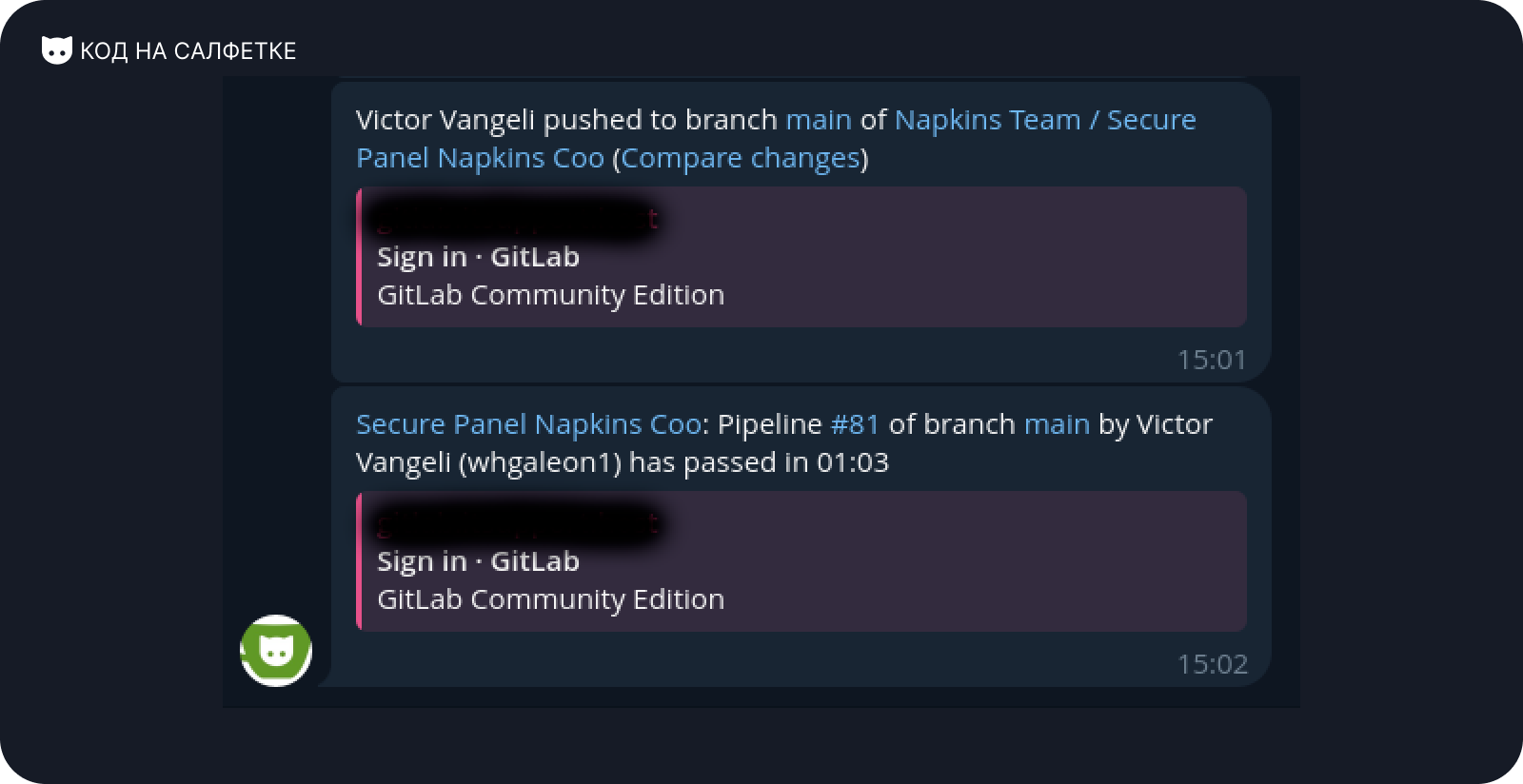
Task: Open pipeline #81 link
Action: 855,424
